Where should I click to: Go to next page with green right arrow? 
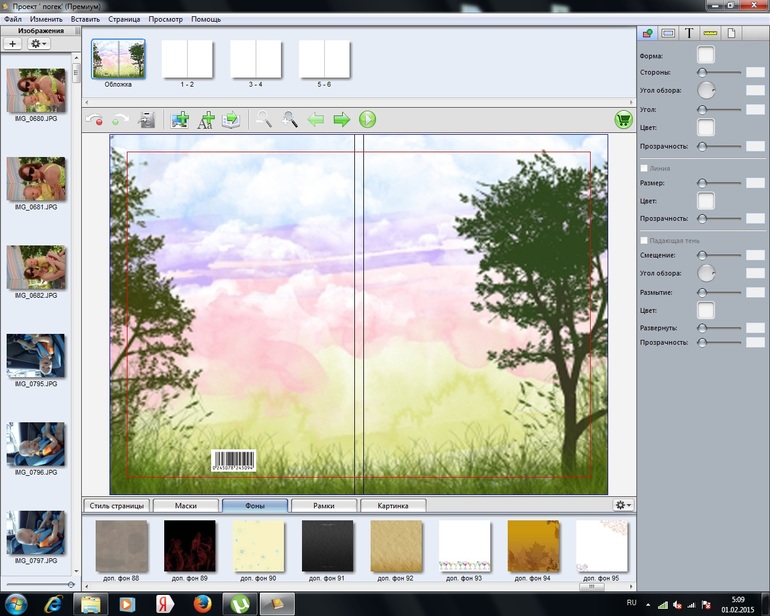point(342,120)
